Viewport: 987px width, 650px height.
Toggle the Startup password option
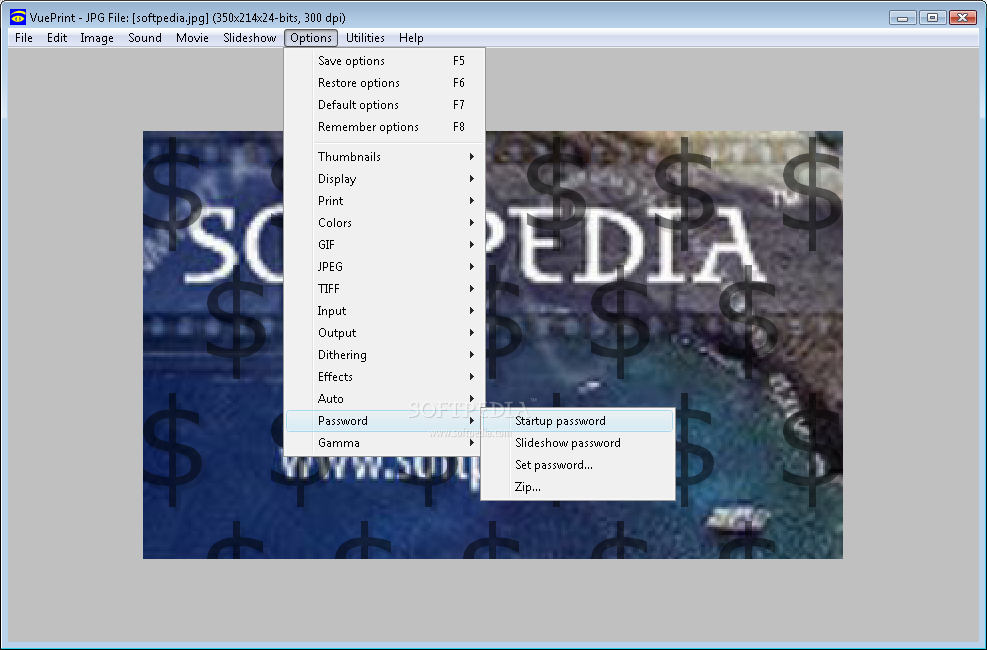click(x=578, y=421)
